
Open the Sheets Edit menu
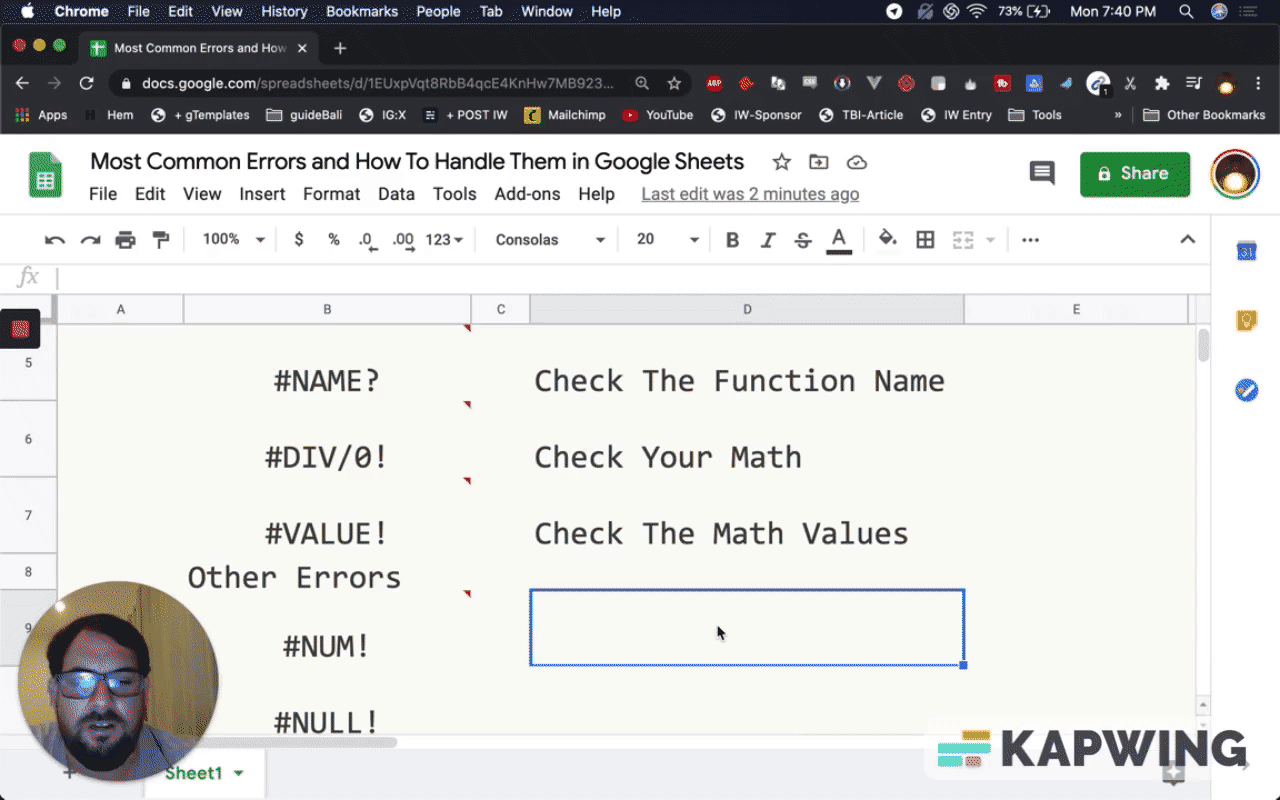(150, 194)
